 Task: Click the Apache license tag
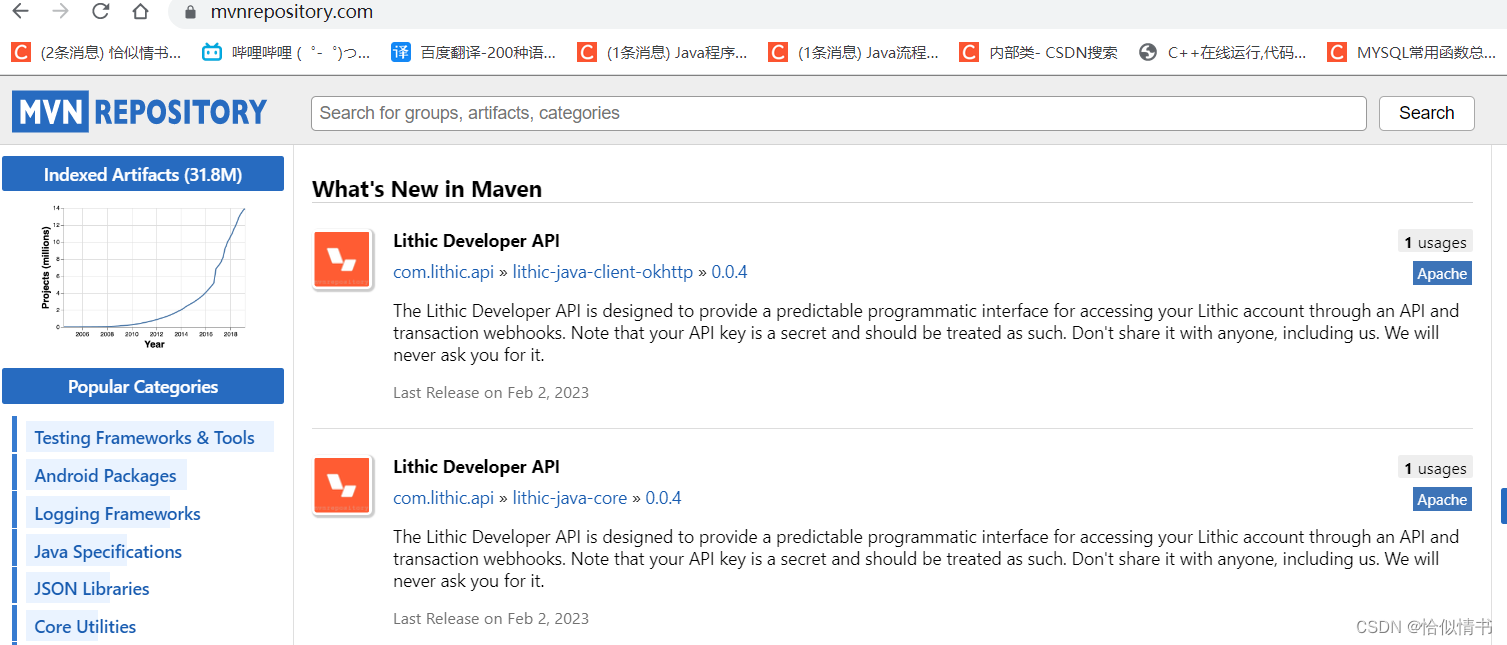tap(1441, 272)
